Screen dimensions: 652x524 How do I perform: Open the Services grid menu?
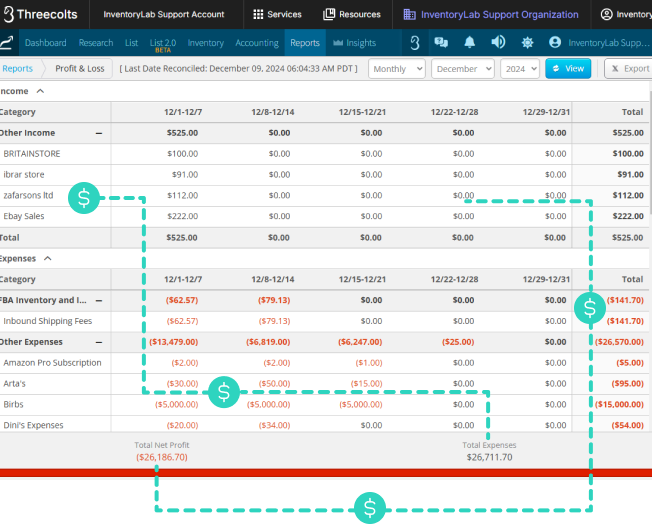pos(277,14)
